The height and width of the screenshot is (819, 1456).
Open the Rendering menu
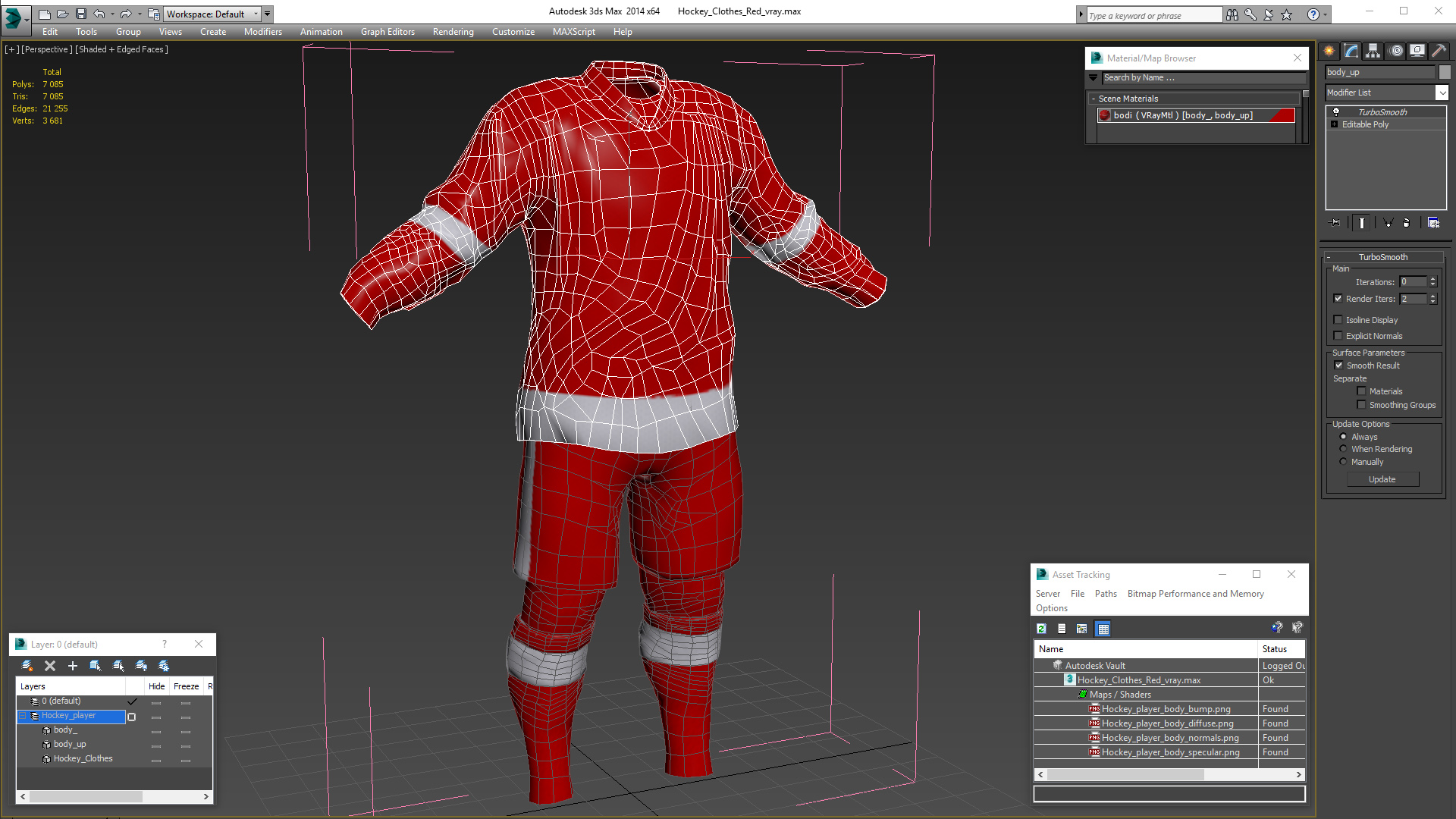point(453,32)
